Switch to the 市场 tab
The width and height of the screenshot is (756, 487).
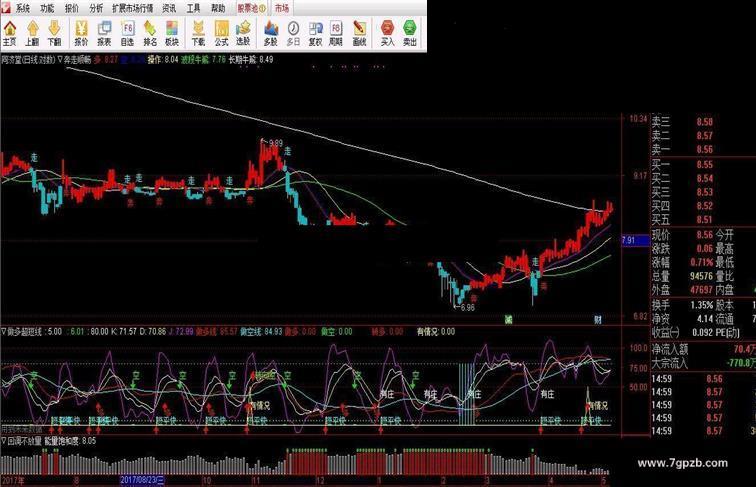tap(282, 8)
